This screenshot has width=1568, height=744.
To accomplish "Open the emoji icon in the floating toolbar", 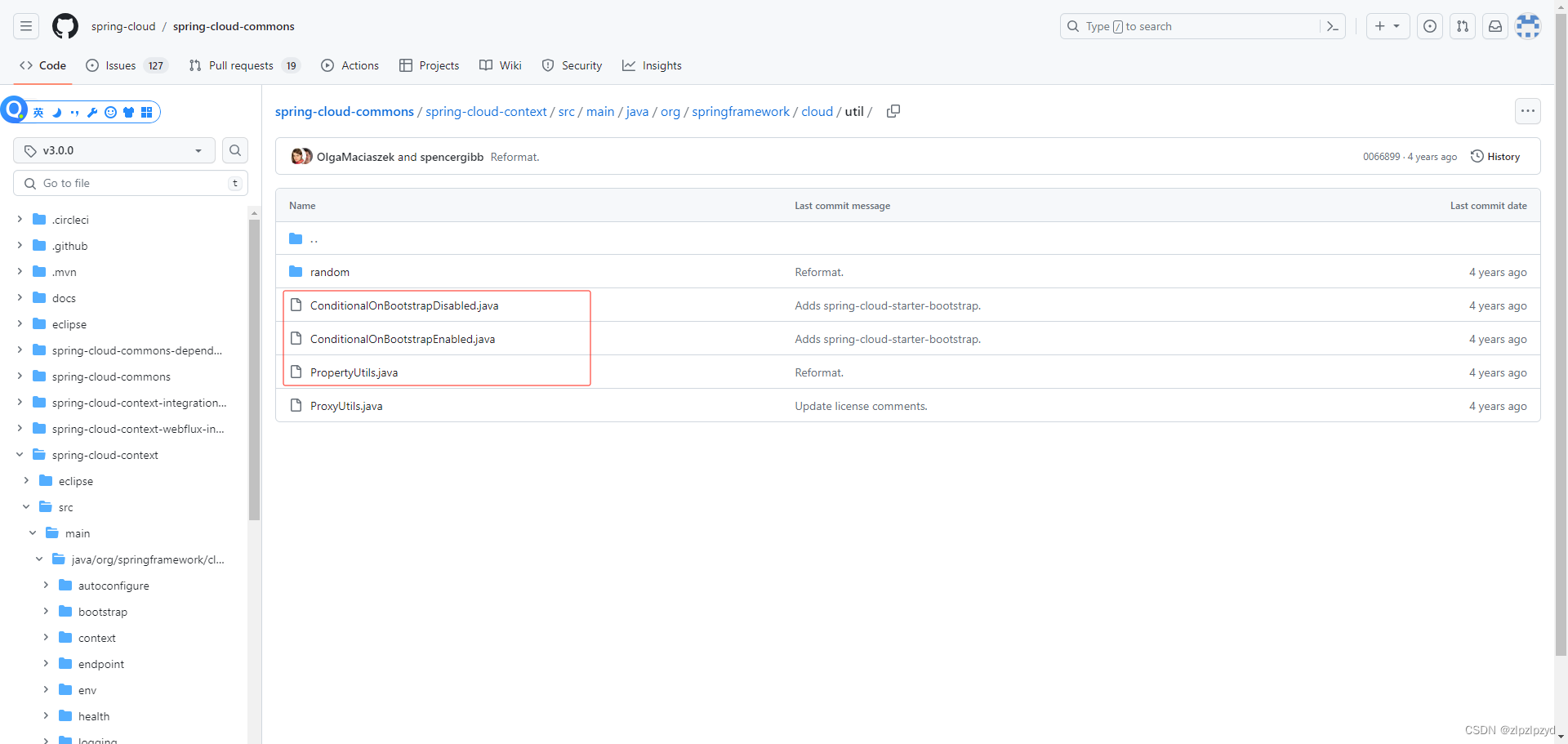I will [110, 112].
